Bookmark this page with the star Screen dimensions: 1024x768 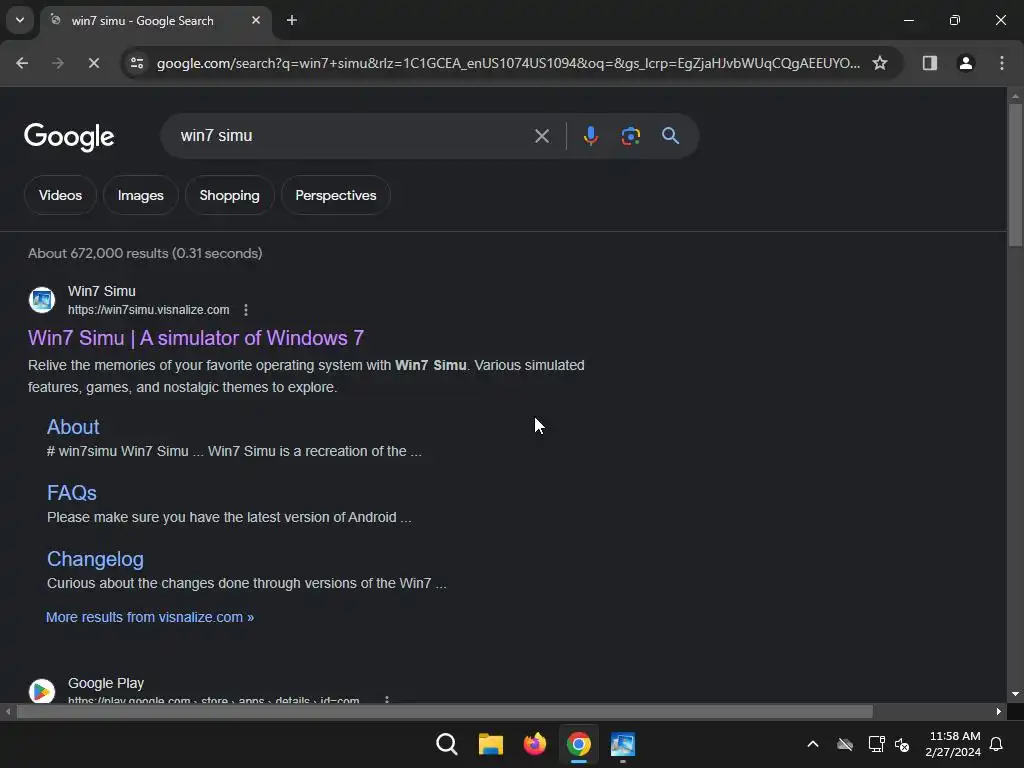tap(880, 63)
